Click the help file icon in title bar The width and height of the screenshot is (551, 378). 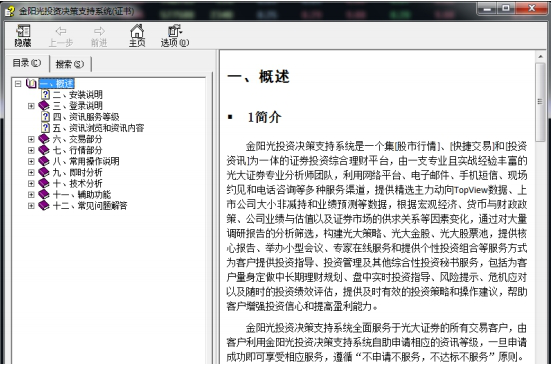(10, 12)
